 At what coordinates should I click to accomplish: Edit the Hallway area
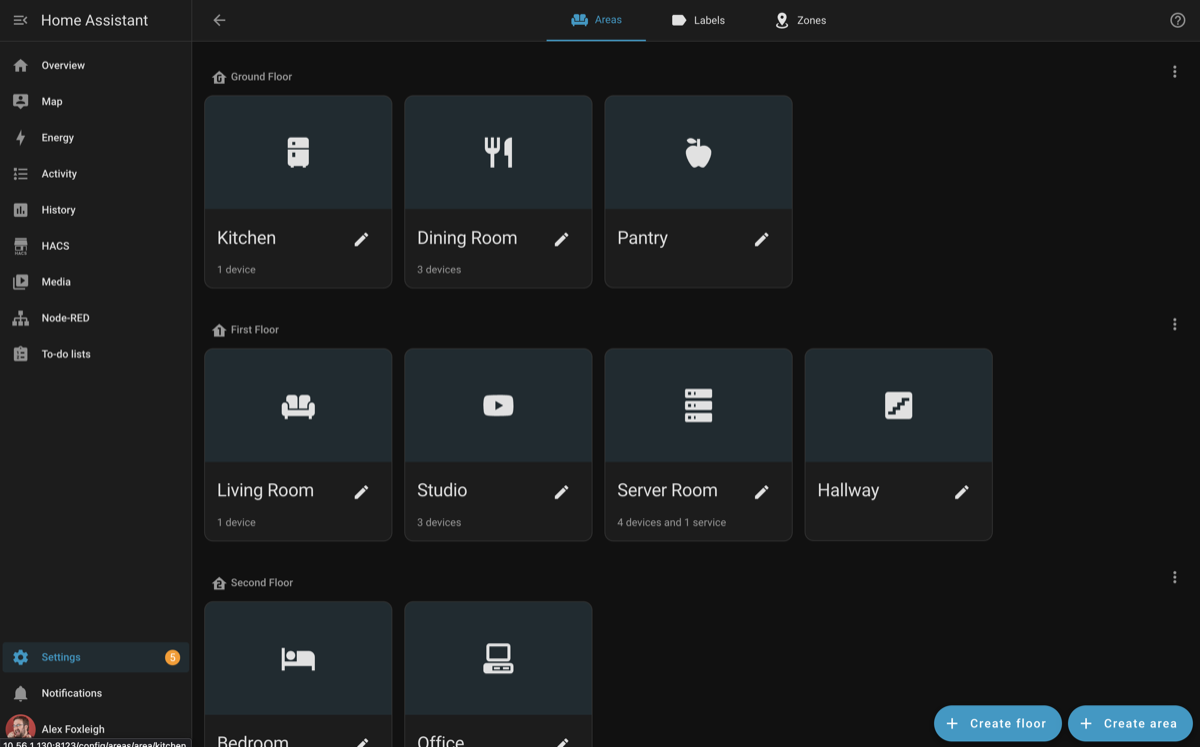[x=961, y=492]
